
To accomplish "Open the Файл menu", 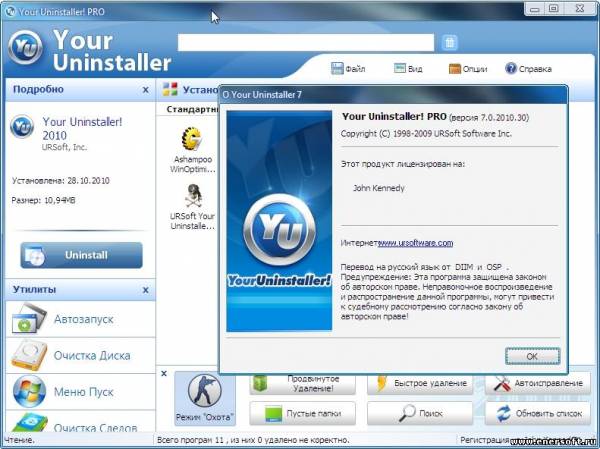I will point(348,69).
